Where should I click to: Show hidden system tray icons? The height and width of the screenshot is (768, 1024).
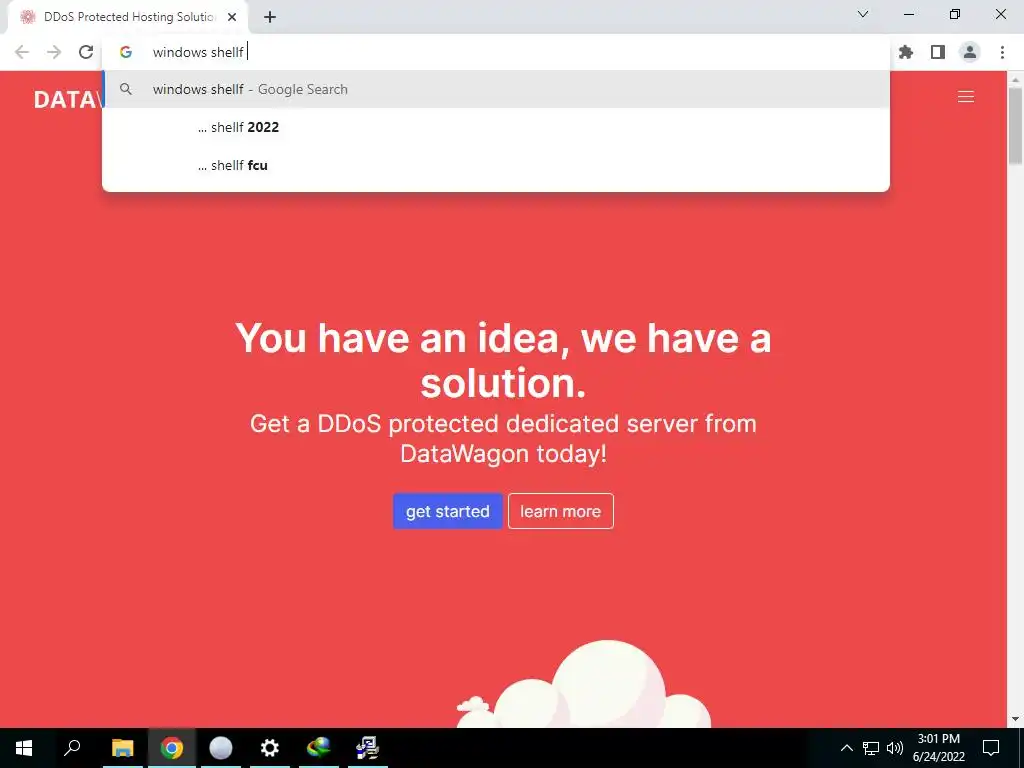tap(846, 748)
